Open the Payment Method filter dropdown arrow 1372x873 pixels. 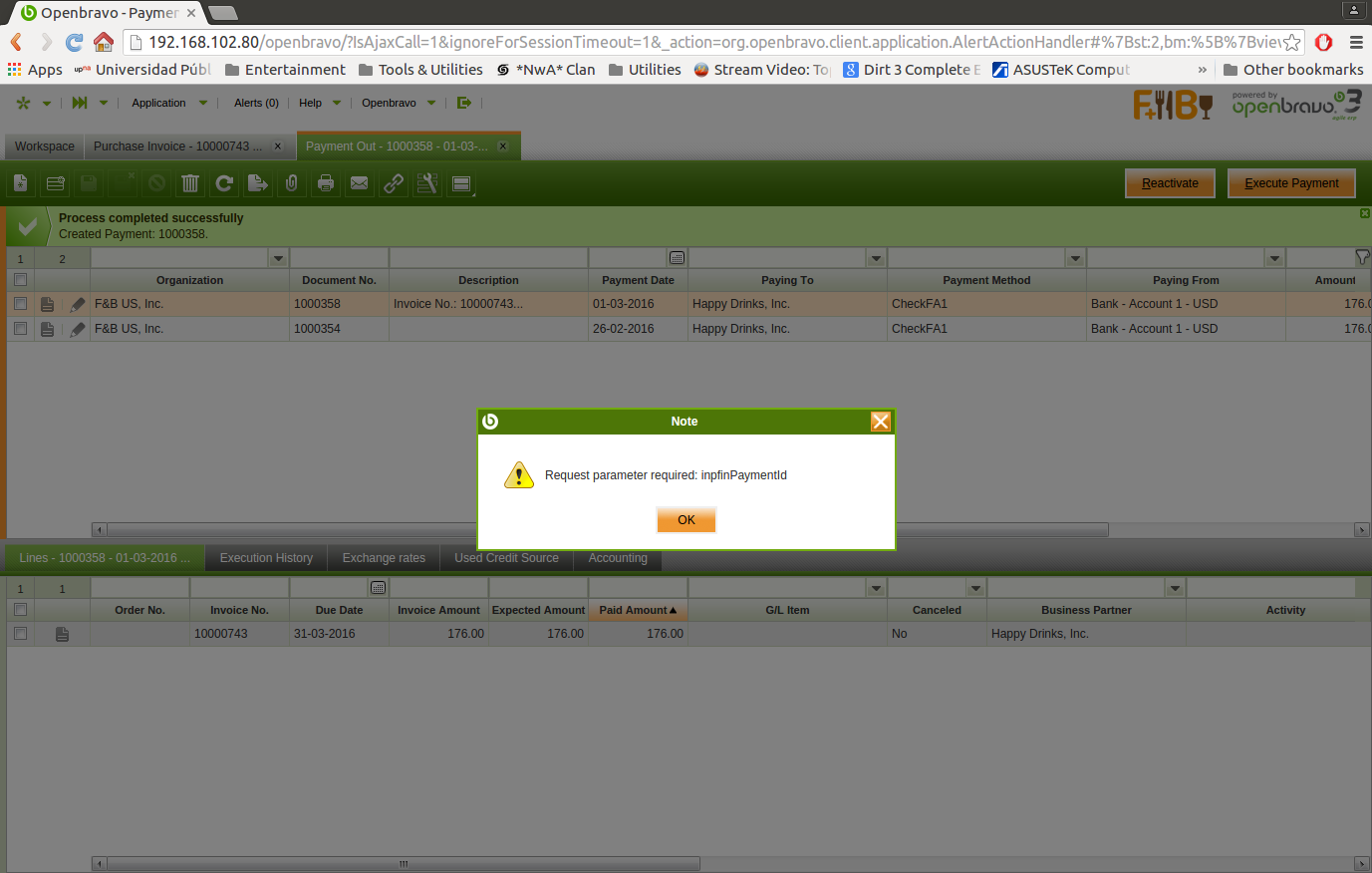pyautogui.click(x=1075, y=259)
